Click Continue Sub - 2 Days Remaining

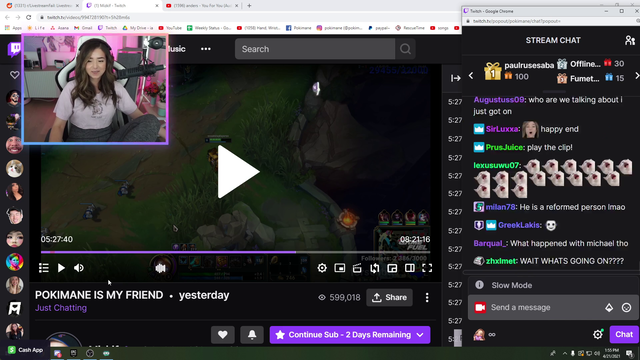coord(350,335)
